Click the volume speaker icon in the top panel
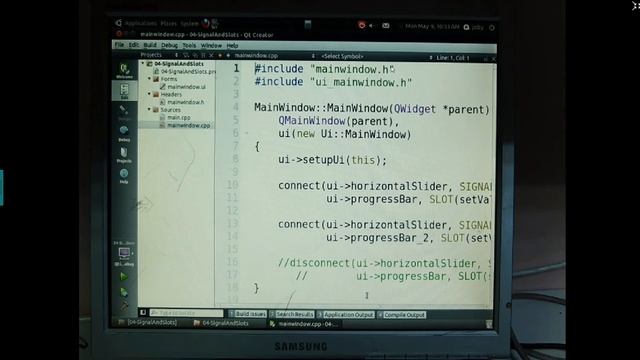 coord(372,25)
